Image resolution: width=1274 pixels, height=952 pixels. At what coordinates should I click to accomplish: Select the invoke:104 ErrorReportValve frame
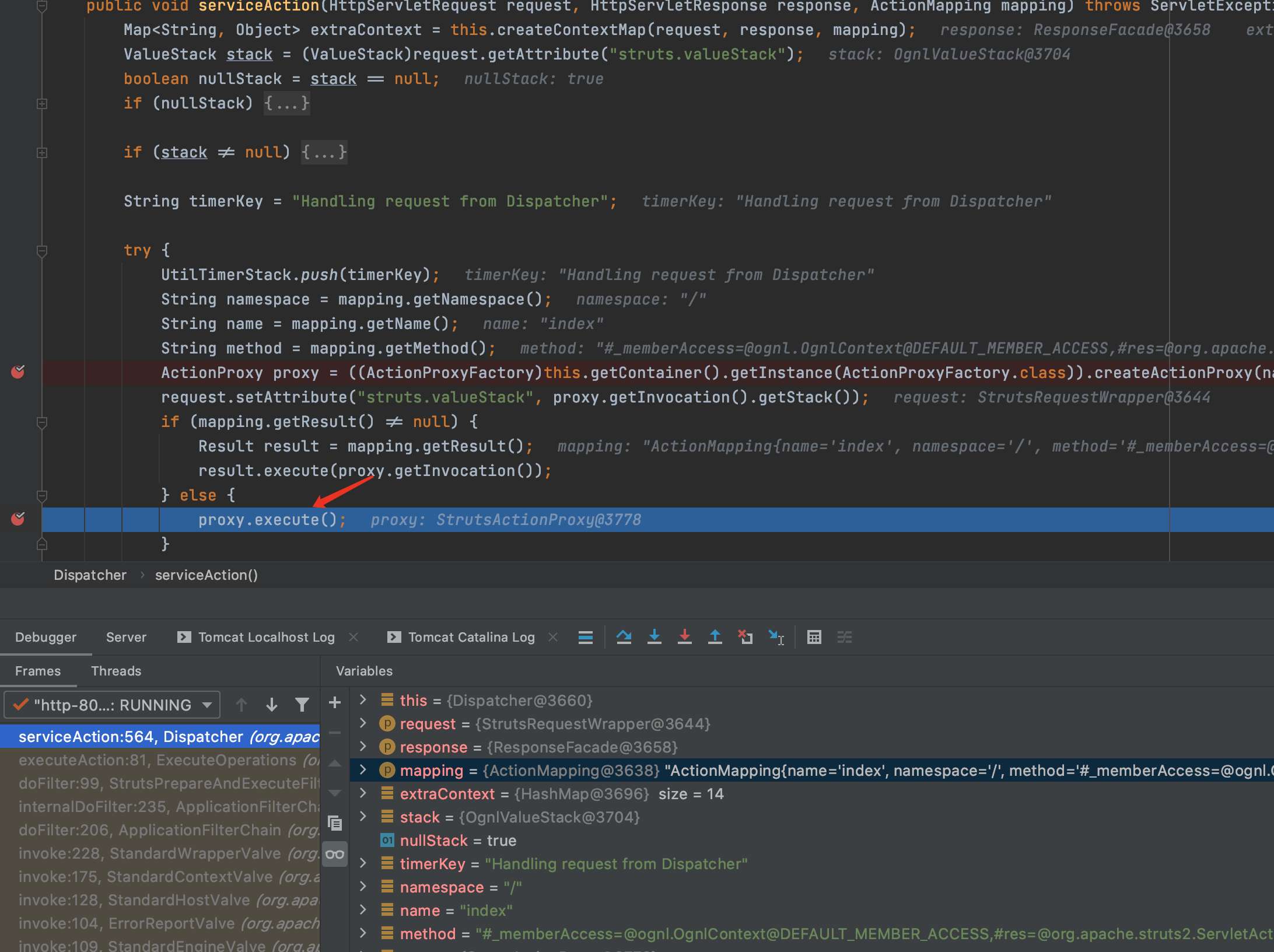click(x=160, y=923)
